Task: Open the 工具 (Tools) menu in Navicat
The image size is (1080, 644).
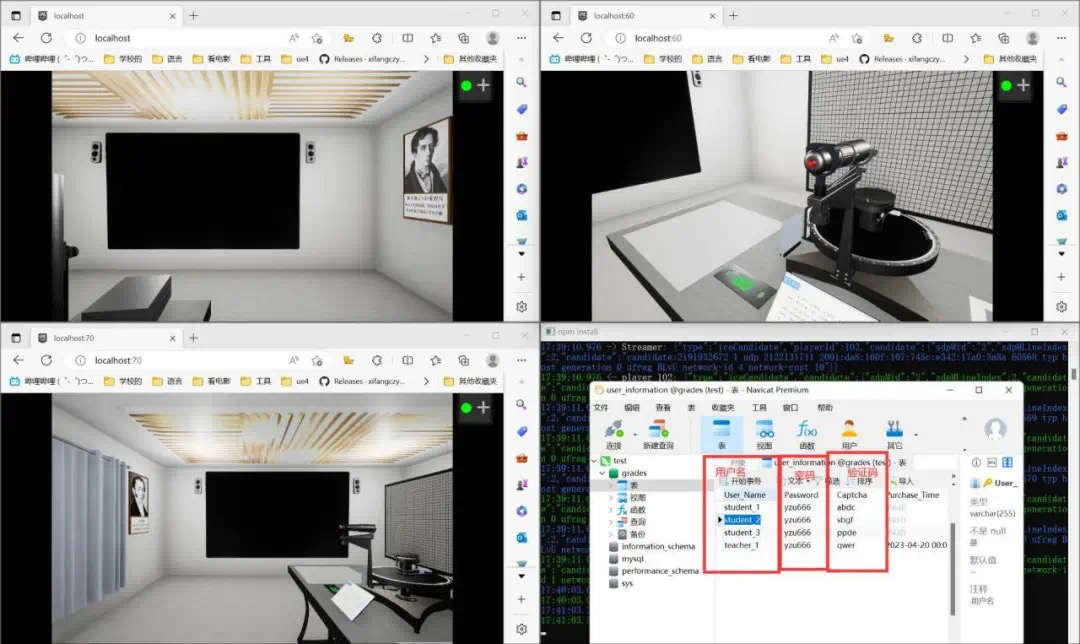Action: click(759, 408)
